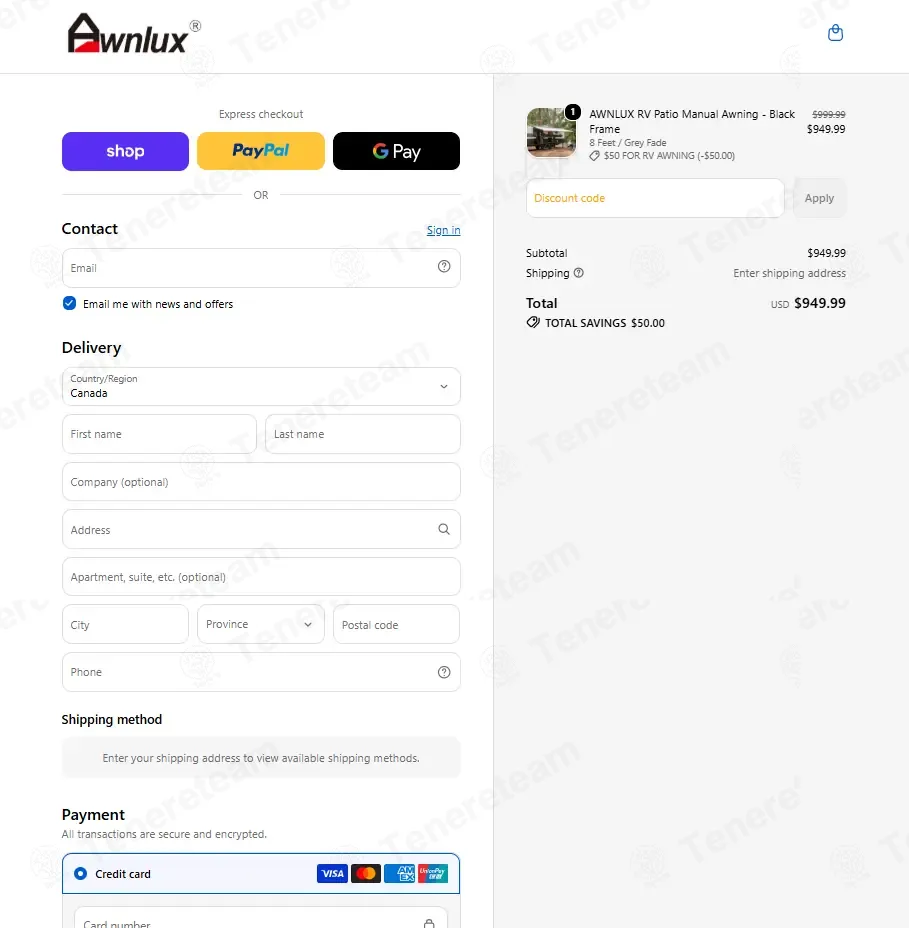This screenshot has height=928, width=909.
Task: Click the Mastercard icon
Action: (366, 873)
